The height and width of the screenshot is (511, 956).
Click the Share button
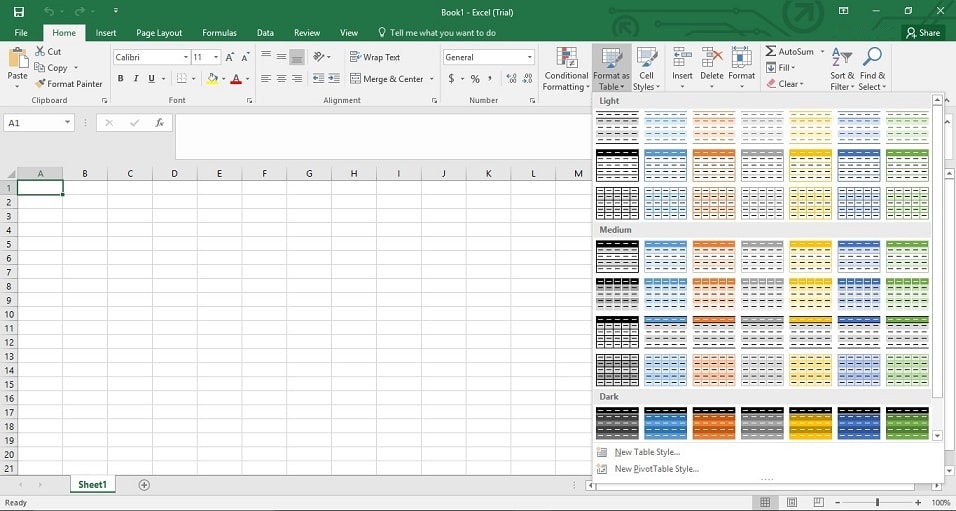(923, 33)
